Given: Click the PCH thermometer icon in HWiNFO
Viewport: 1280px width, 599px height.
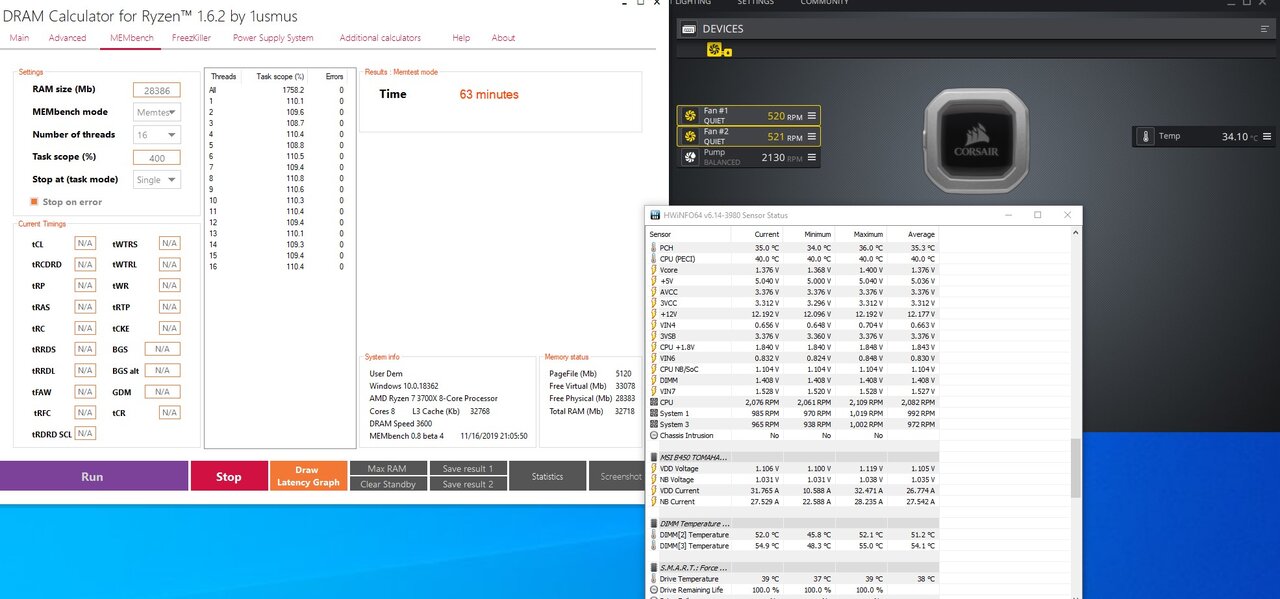Looking at the screenshot, I should pos(654,247).
